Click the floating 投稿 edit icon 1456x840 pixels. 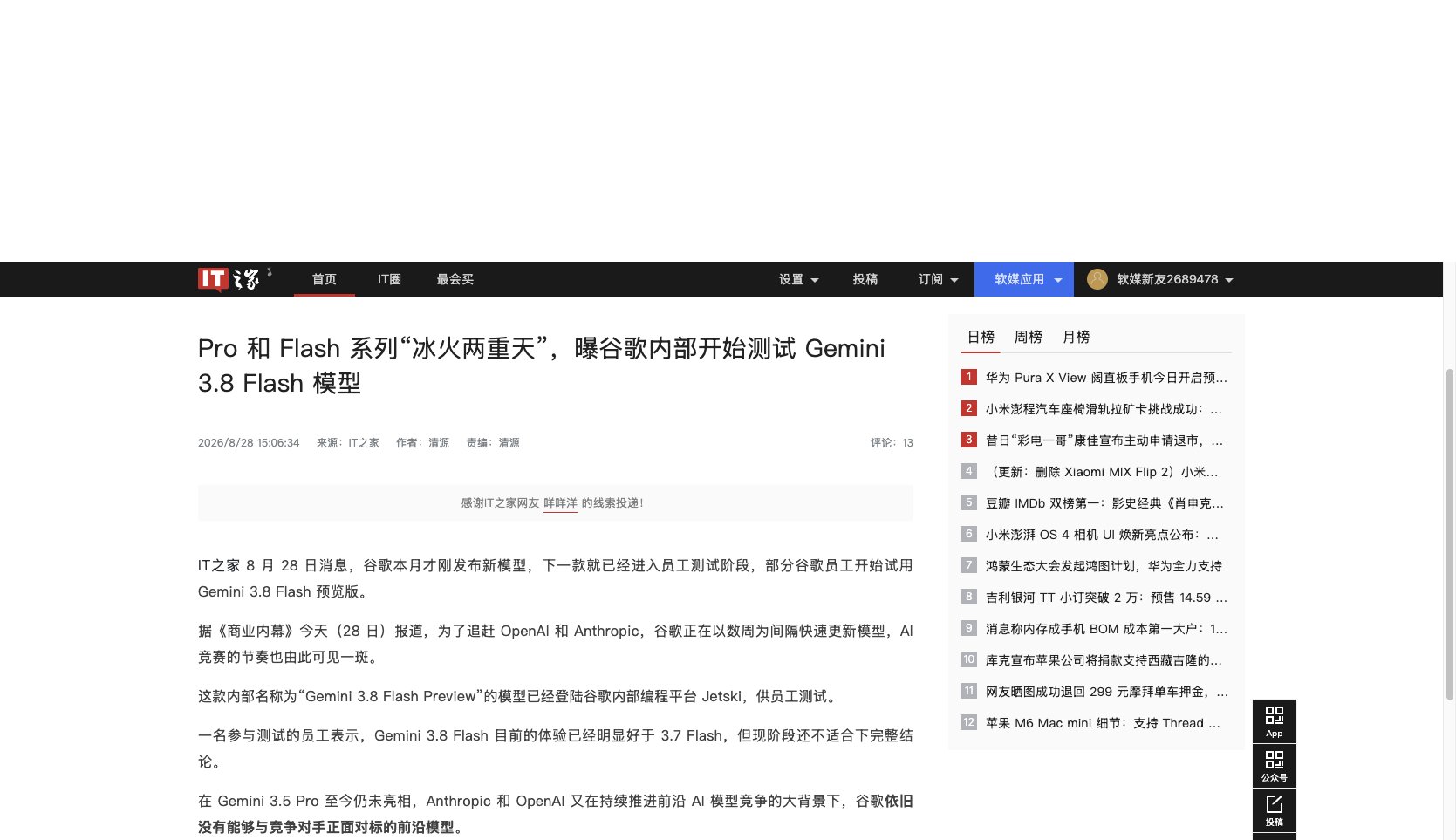[x=1275, y=810]
